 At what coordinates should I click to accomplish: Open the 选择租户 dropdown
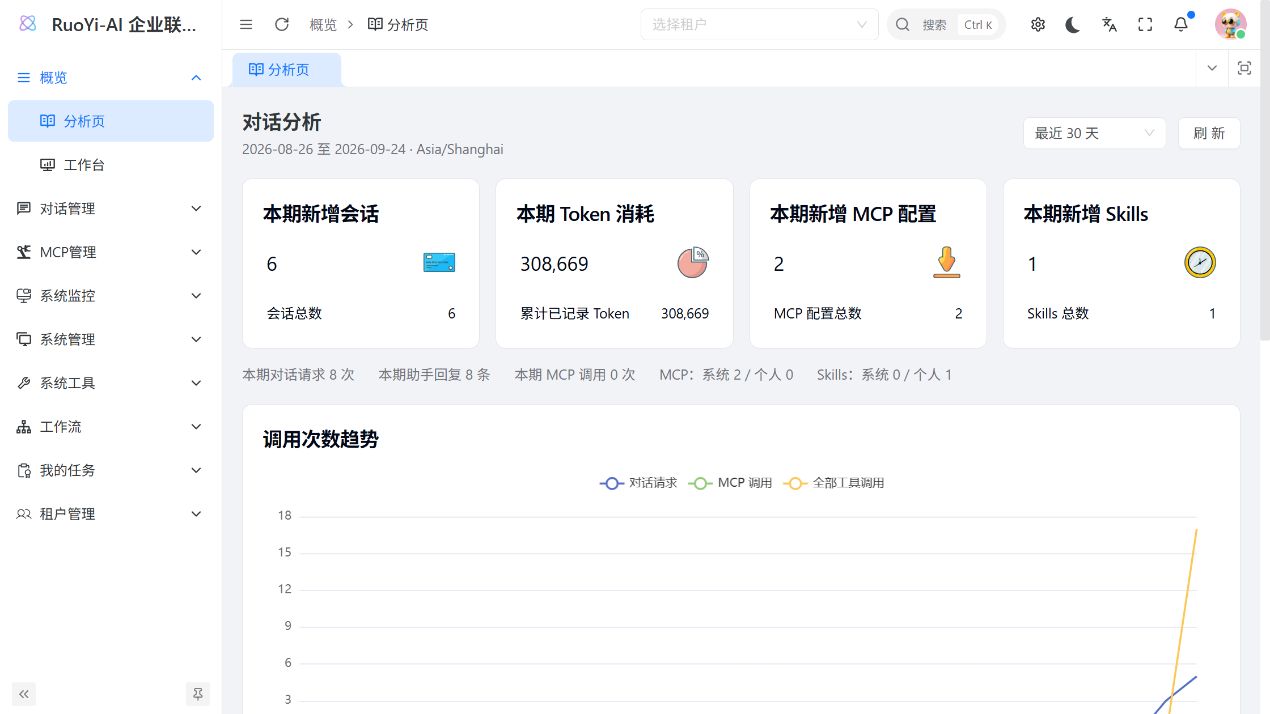[x=759, y=25]
